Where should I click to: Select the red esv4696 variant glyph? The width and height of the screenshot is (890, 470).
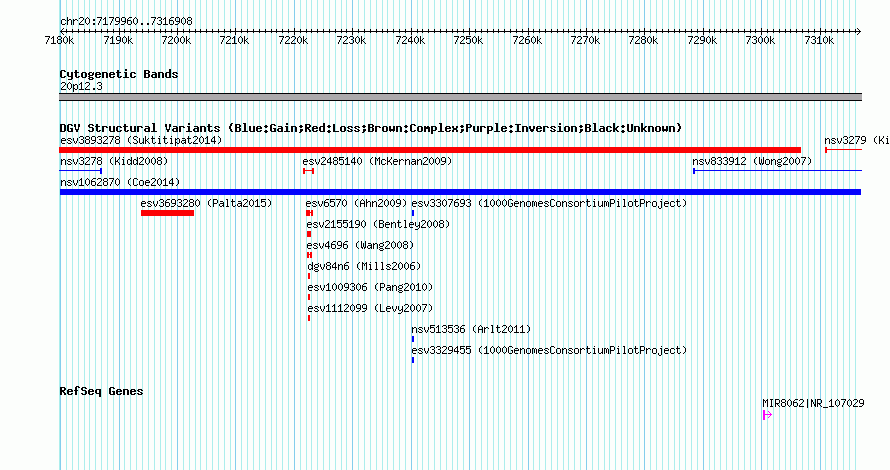click(309, 255)
